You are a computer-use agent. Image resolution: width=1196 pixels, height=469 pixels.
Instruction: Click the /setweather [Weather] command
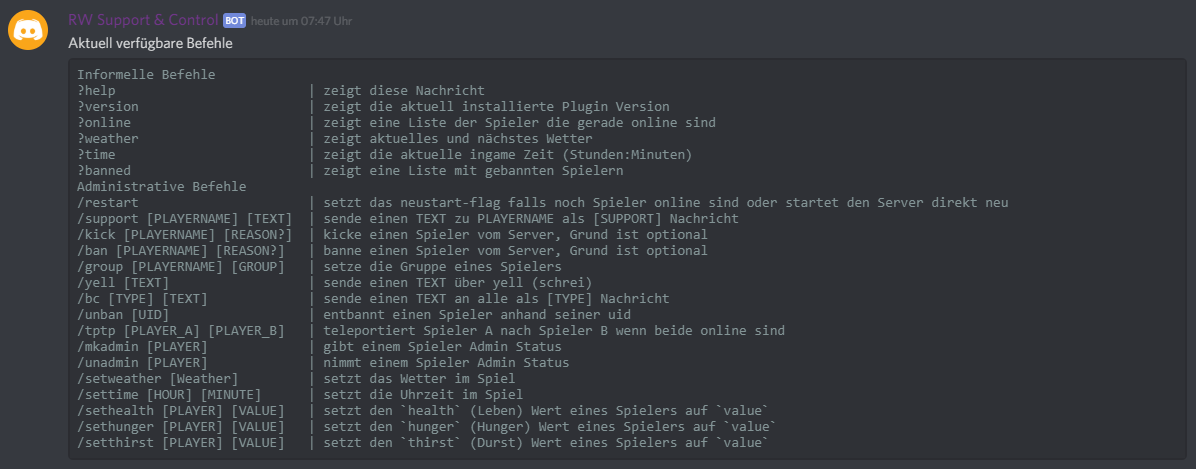click(x=157, y=379)
